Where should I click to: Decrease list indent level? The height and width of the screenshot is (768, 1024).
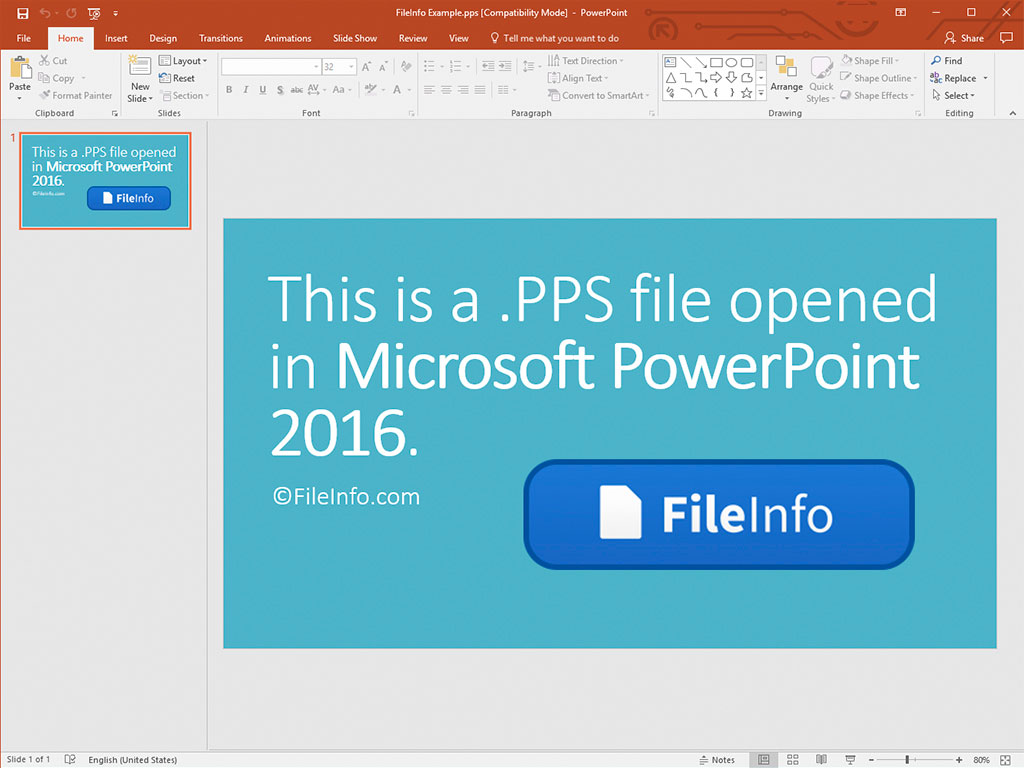click(x=488, y=66)
